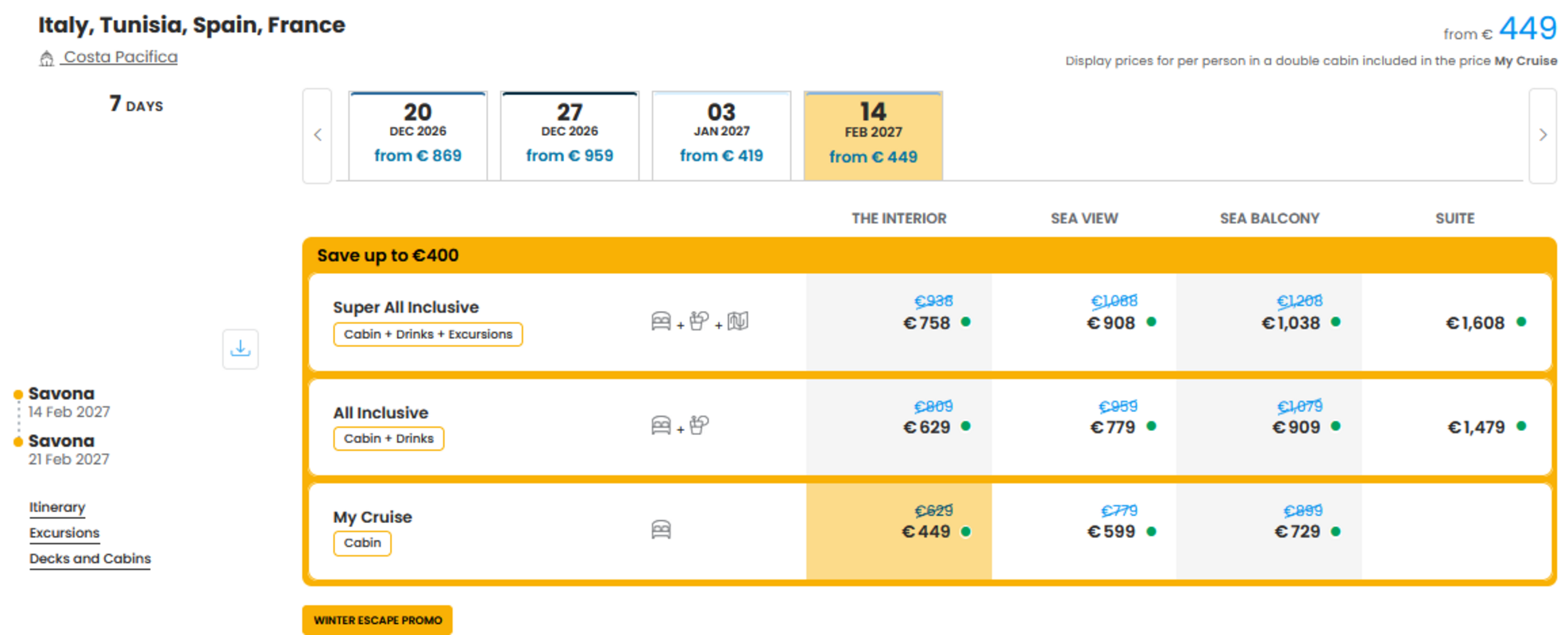Open the Itinerary link
Viewport: 1568px width, 635px height.
click(x=57, y=507)
